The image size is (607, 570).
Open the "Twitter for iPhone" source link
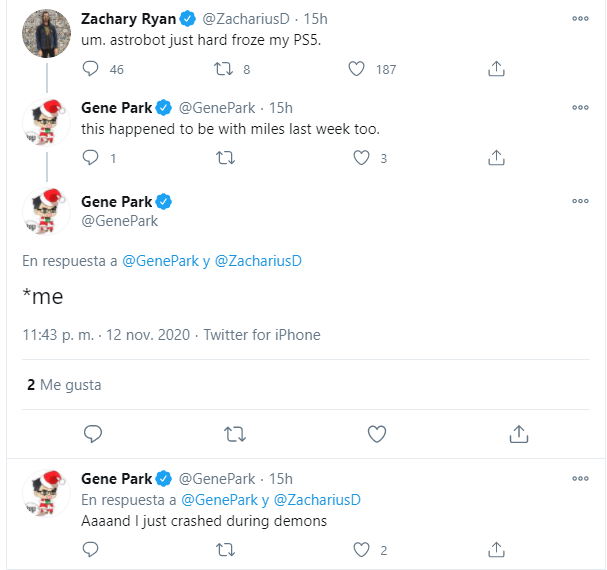point(262,335)
